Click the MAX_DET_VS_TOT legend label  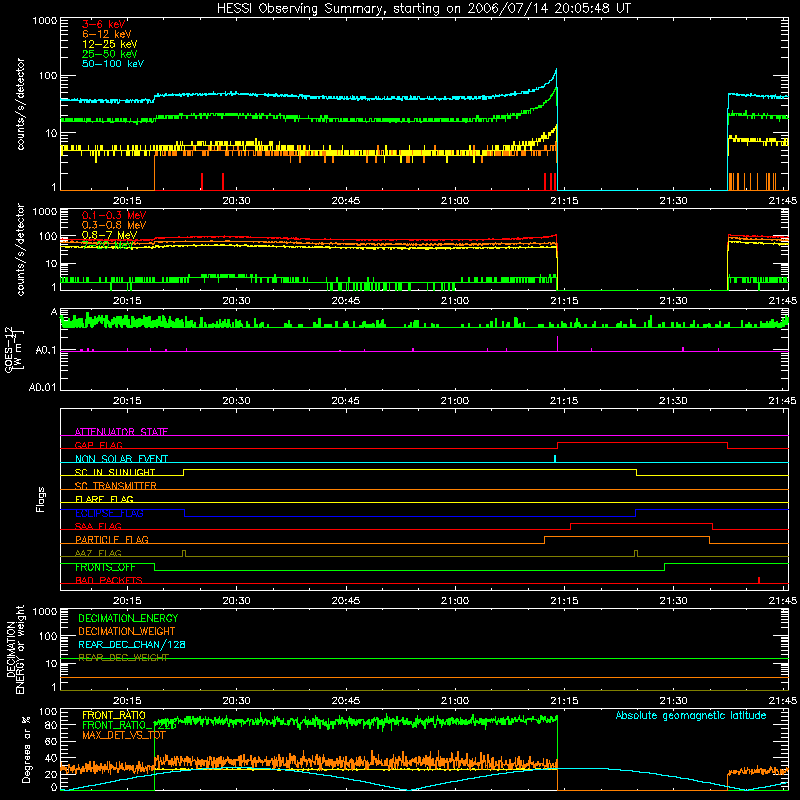point(124,736)
